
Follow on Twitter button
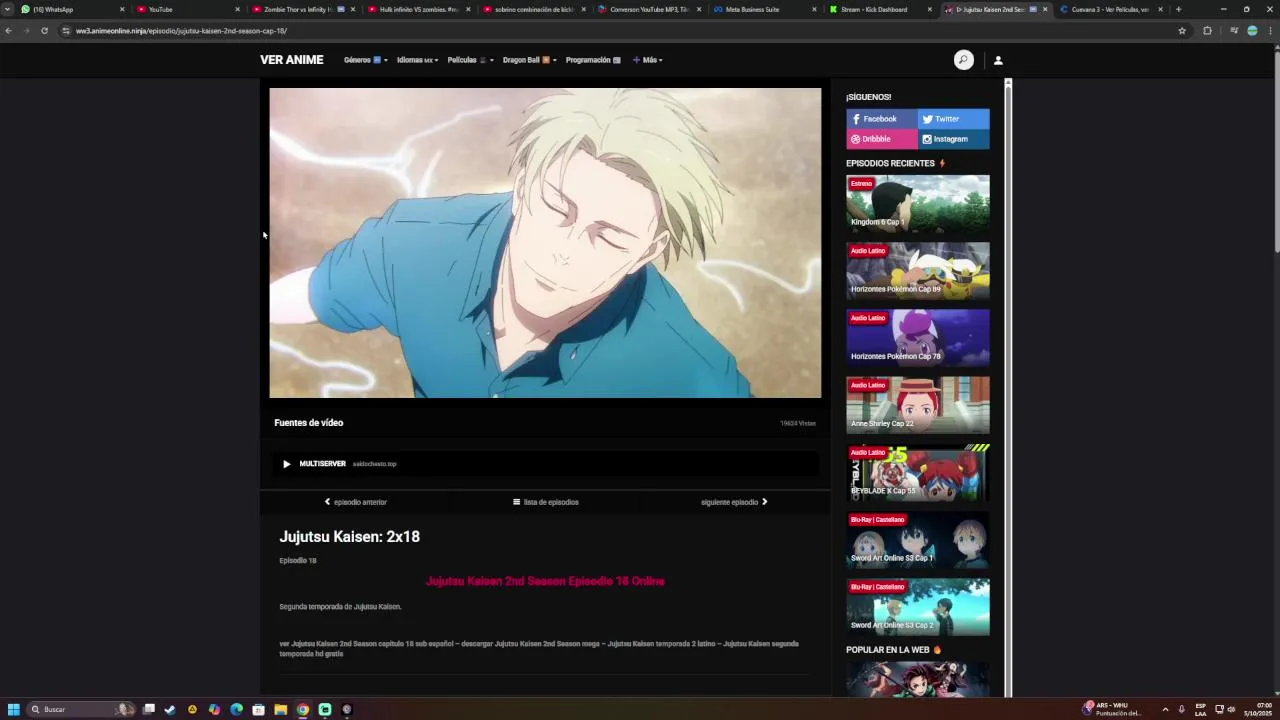pos(954,119)
